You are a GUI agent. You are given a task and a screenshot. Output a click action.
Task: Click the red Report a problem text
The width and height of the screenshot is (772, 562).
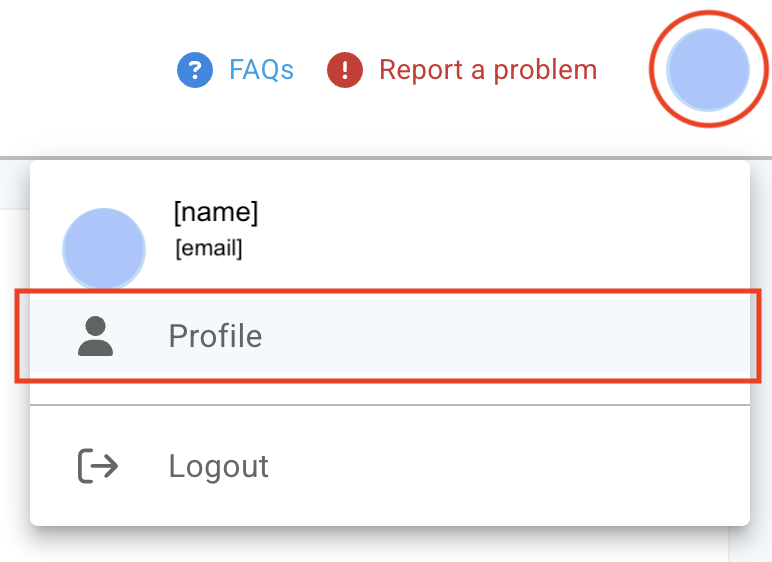pyautogui.click(x=488, y=70)
